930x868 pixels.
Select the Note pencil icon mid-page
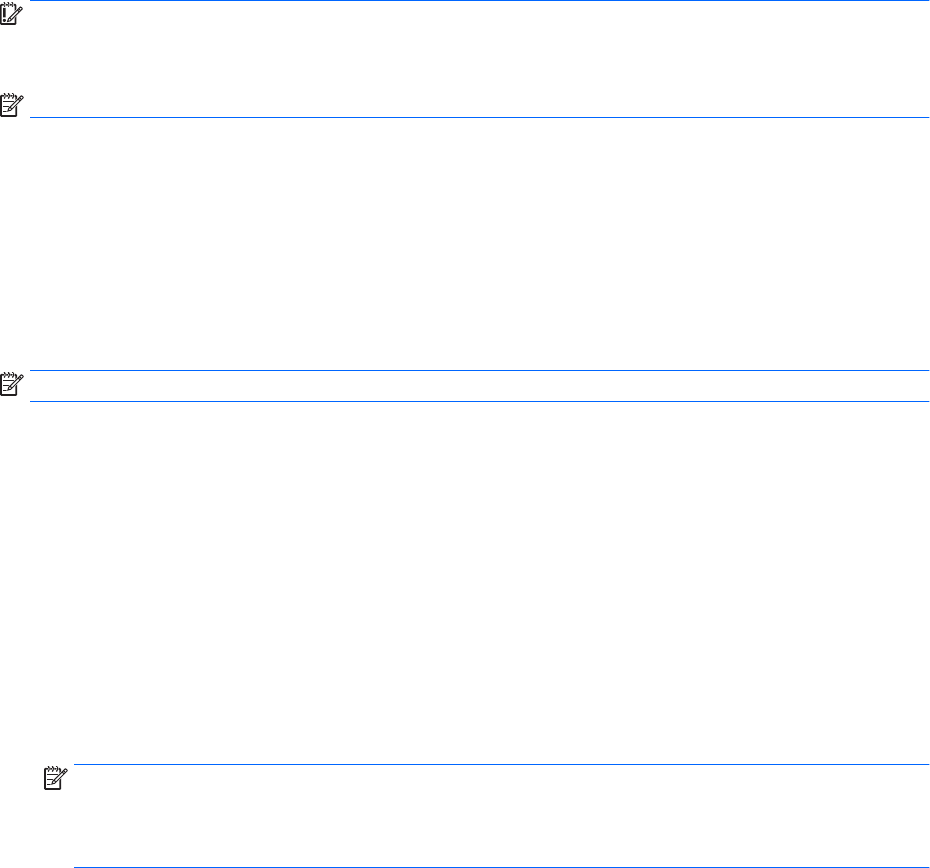click(x=10, y=385)
